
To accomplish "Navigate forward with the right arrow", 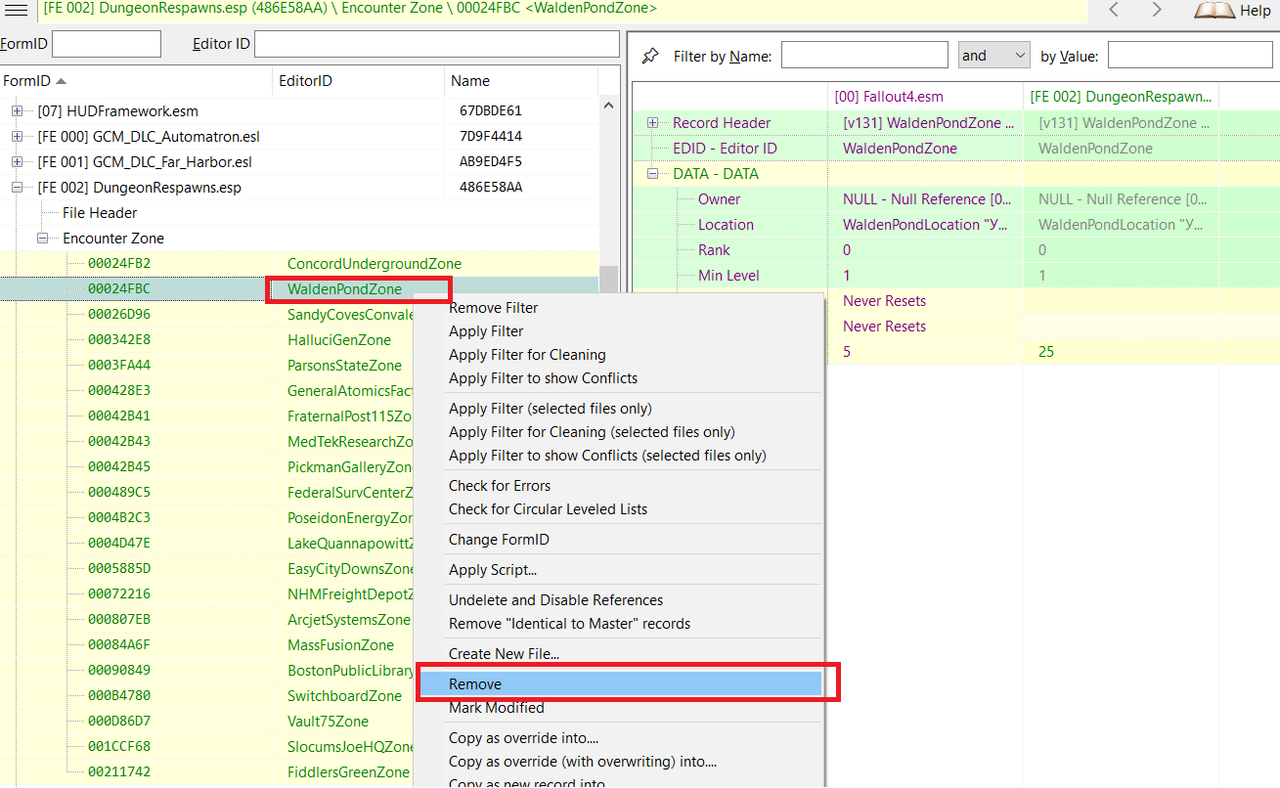I will [1157, 10].
